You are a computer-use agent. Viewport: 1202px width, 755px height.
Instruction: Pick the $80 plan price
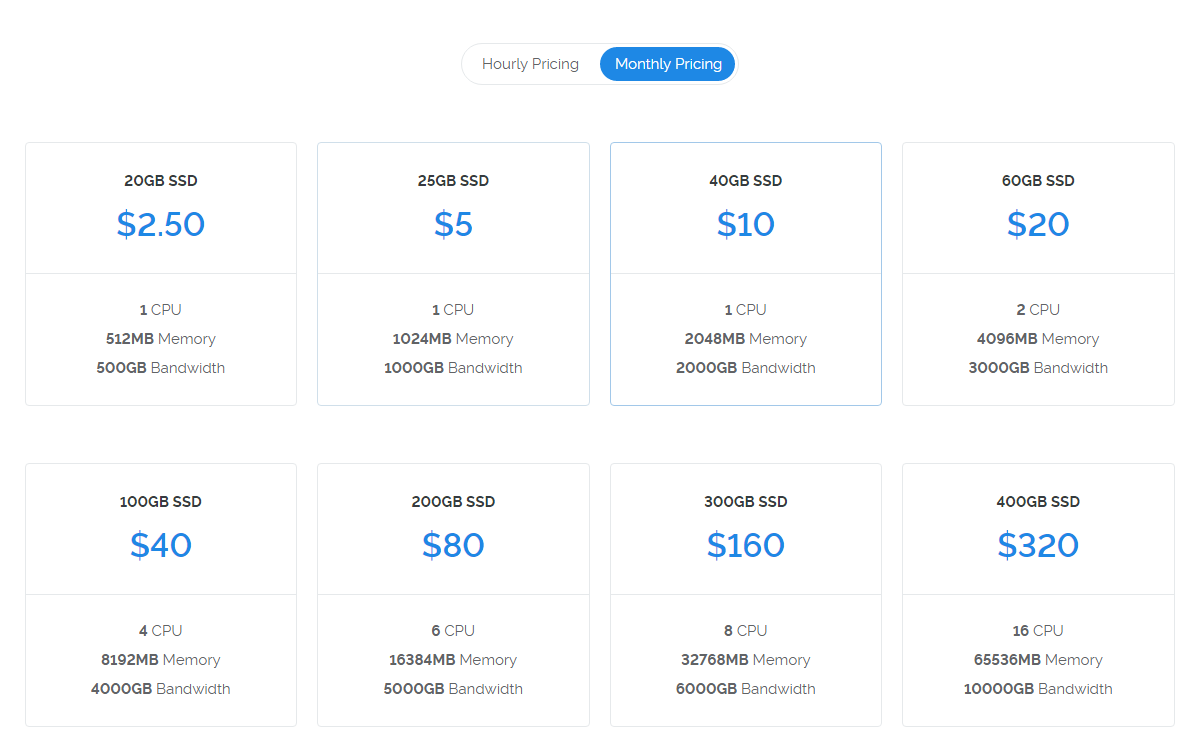(453, 545)
